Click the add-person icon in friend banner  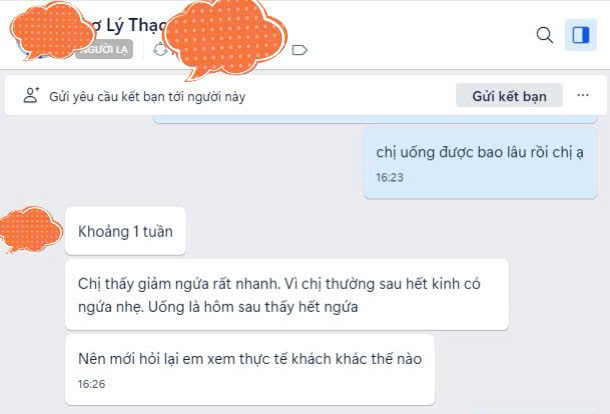(x=31, y=95)
